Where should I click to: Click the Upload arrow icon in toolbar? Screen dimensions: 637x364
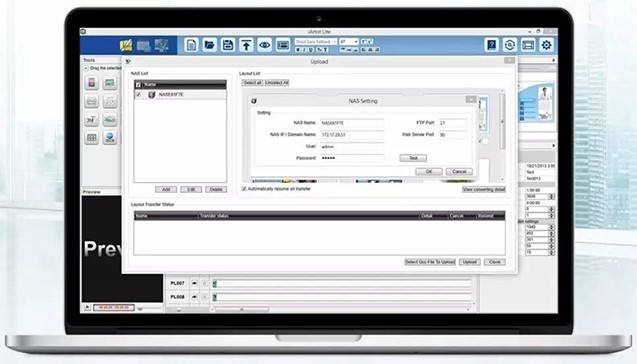(246, 45)
